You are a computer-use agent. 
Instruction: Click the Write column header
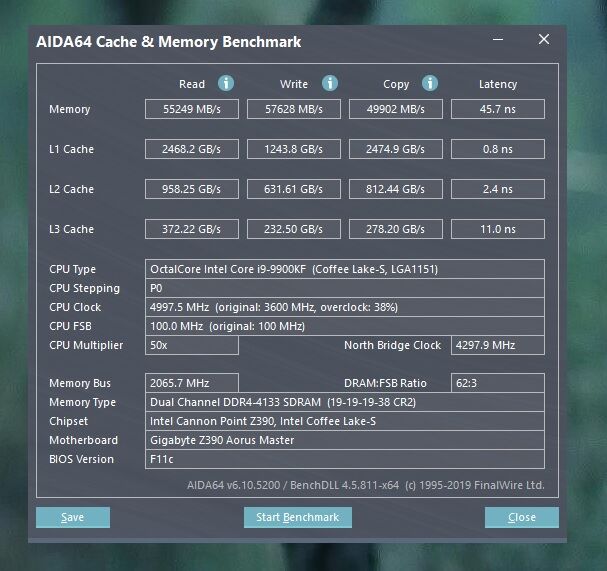point(294,84)
